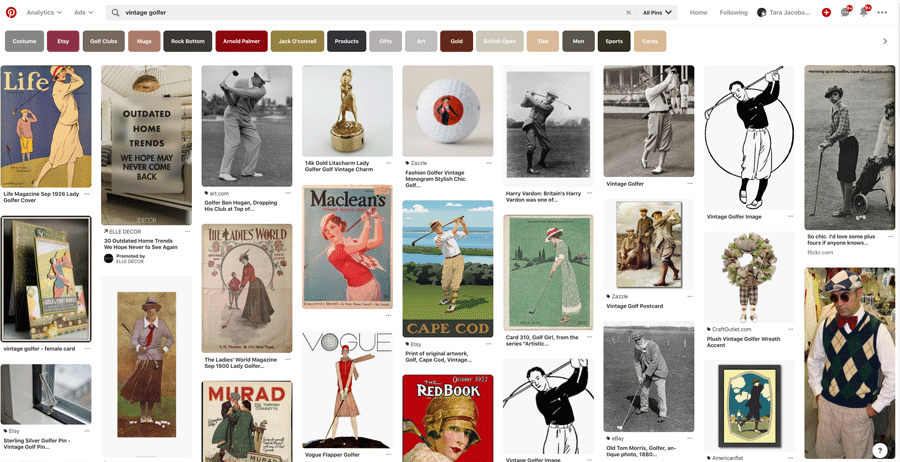Open the Ben Hogan golfer photo pin
The height and width of the screenshot is (462, 900).
[247, 126]
